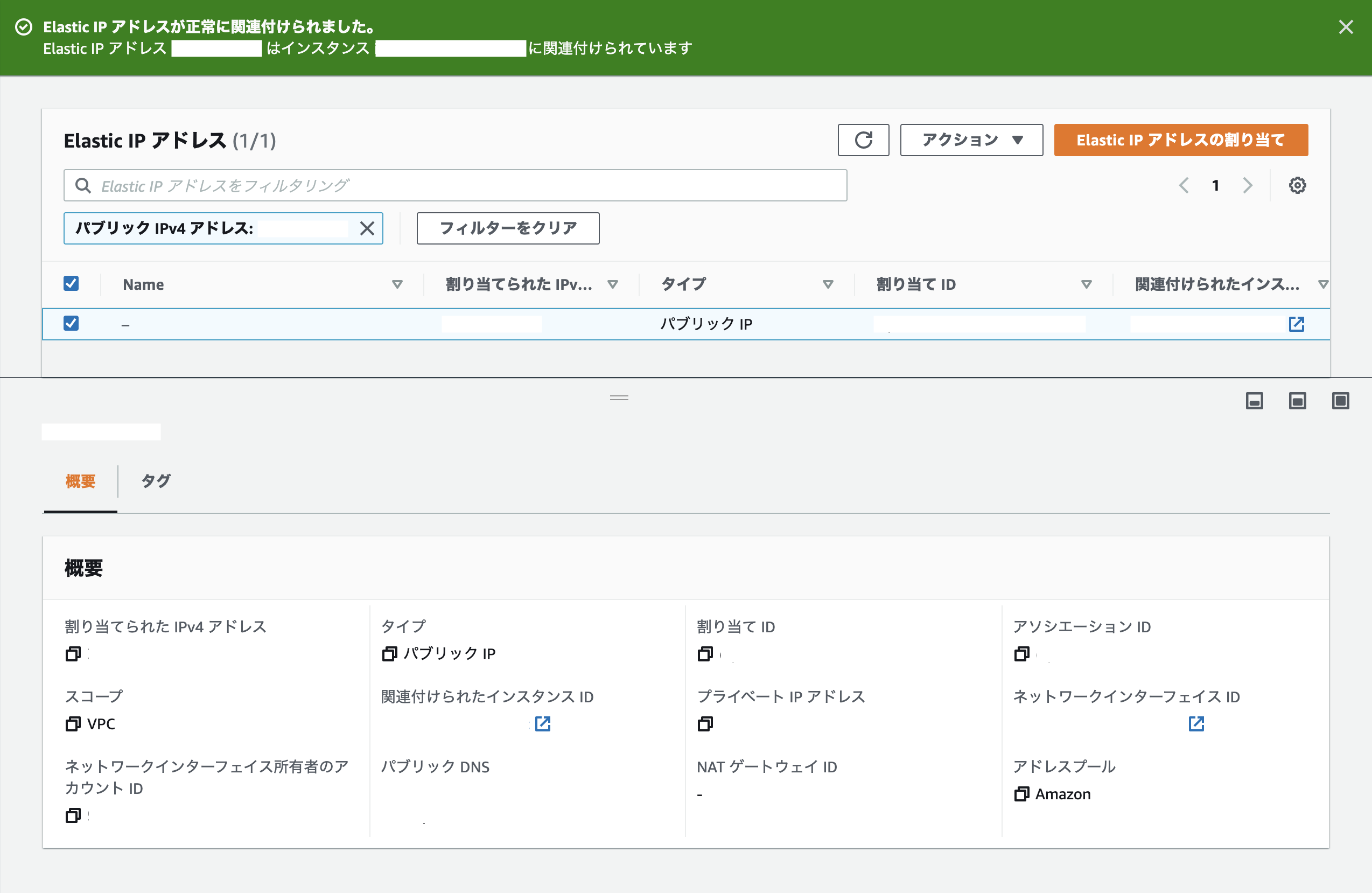The height and width of the screenshot is (893, 1372).
Task: Go to next page of results
Action: click(1248, 186)
